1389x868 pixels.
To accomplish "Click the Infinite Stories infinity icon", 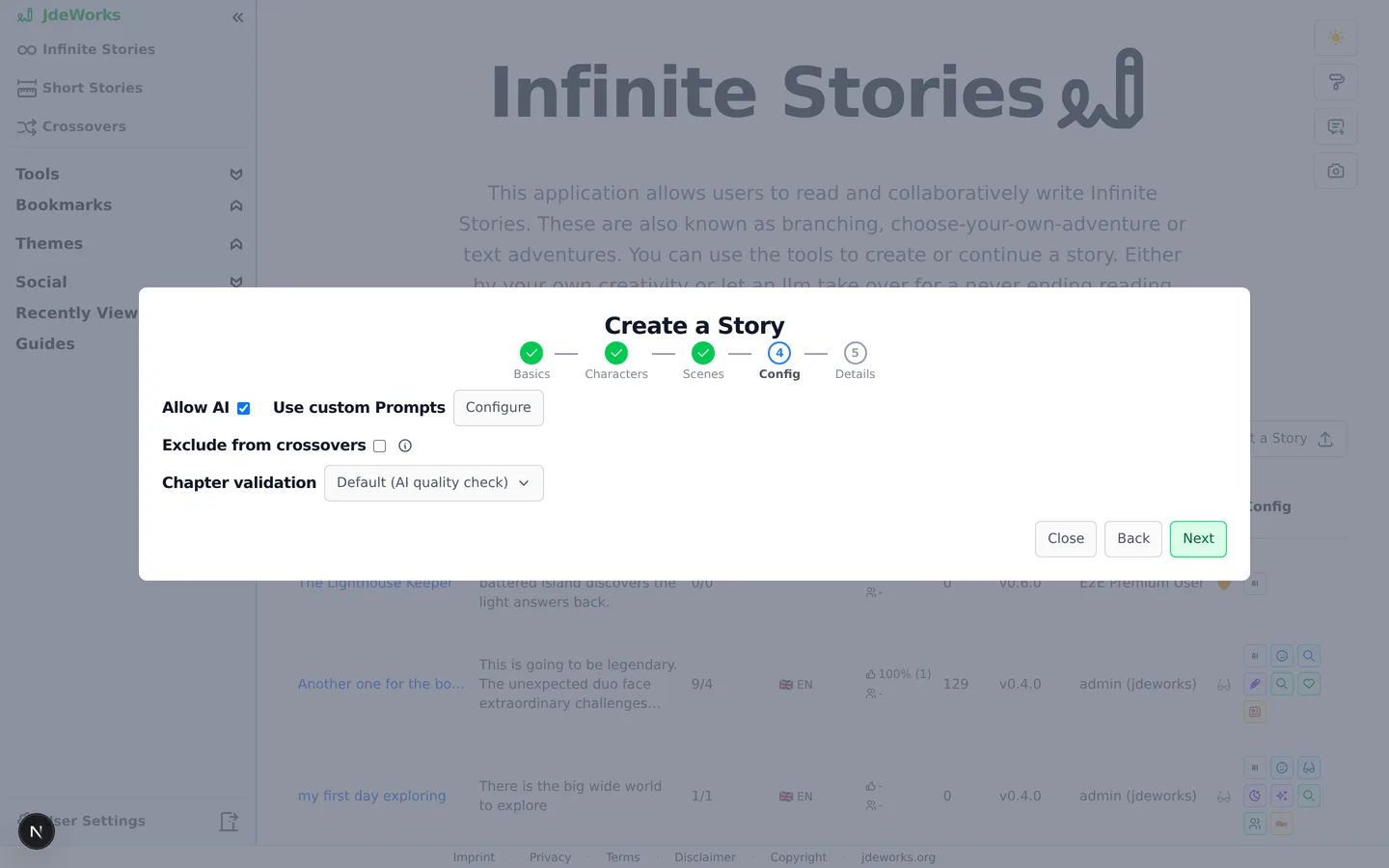I will click(x=27, y=50).
